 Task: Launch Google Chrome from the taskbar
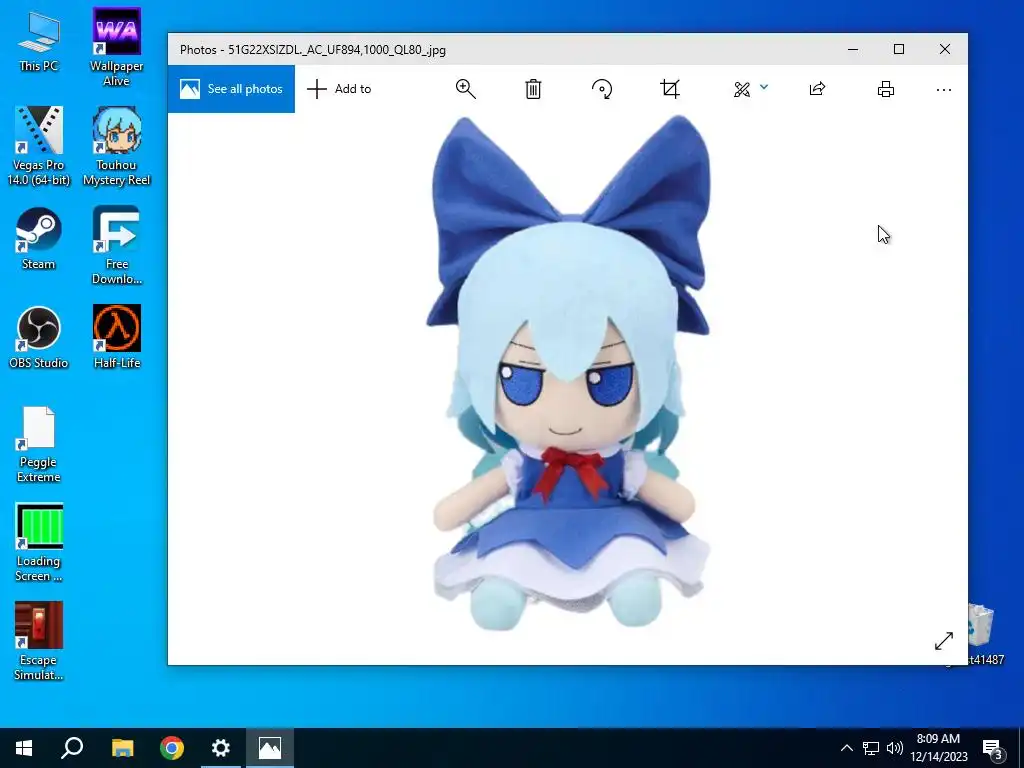tap(172, 748)
